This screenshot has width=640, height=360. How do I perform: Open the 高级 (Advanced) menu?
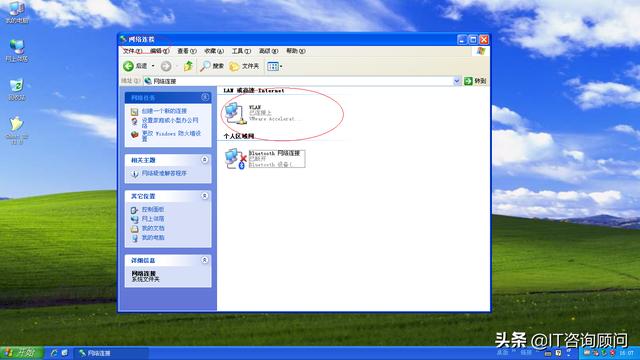point(268,51)
